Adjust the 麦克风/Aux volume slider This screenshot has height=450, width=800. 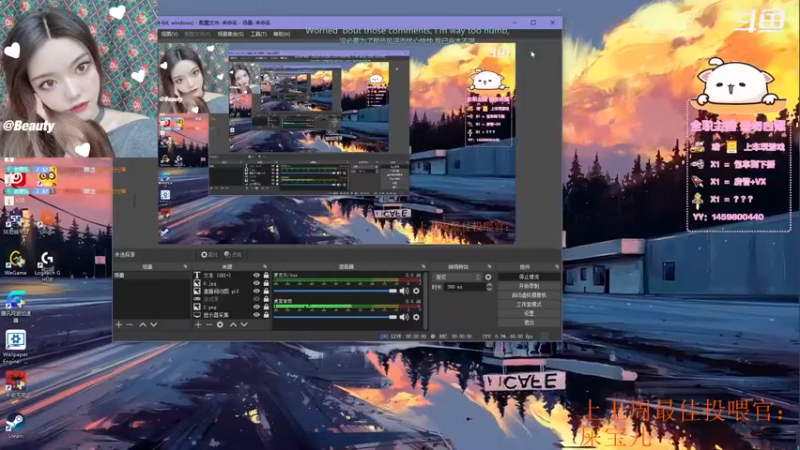coord(335,291)
